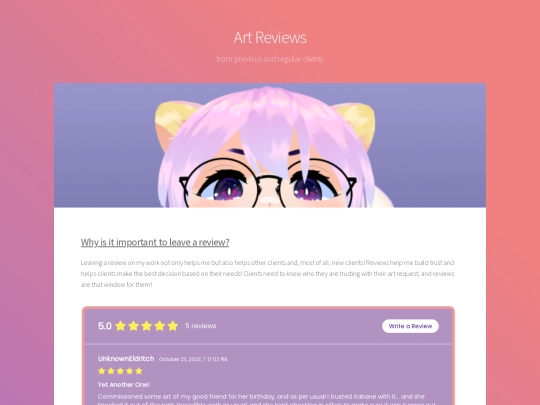
Task: Click the fifth large star next to 5 reviews
Action: point(173,326)
